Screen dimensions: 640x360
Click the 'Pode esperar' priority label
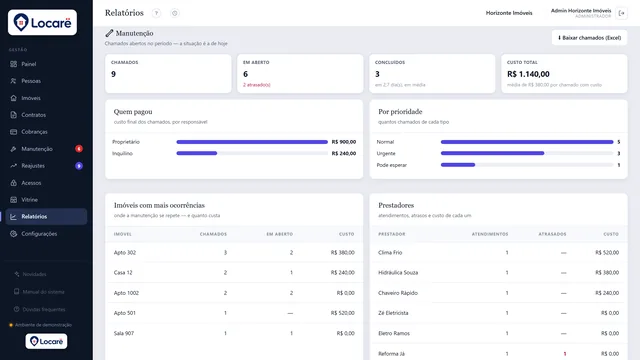click(391, 165)
